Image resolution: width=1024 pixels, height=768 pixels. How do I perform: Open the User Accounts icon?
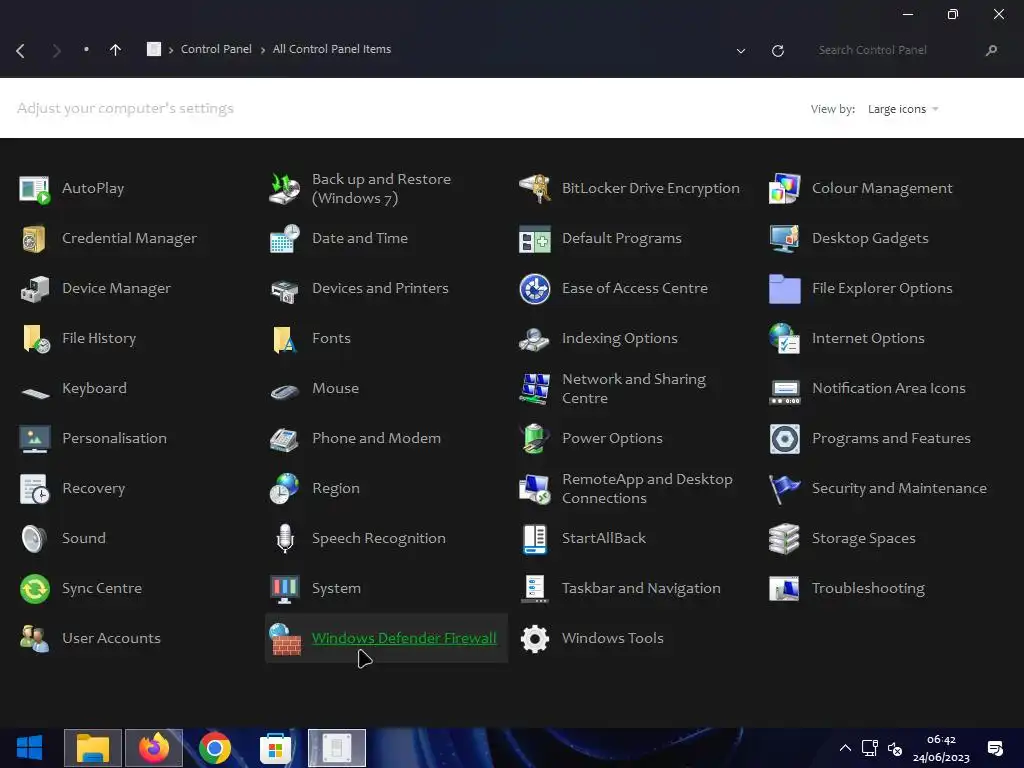tap(35, 639)
